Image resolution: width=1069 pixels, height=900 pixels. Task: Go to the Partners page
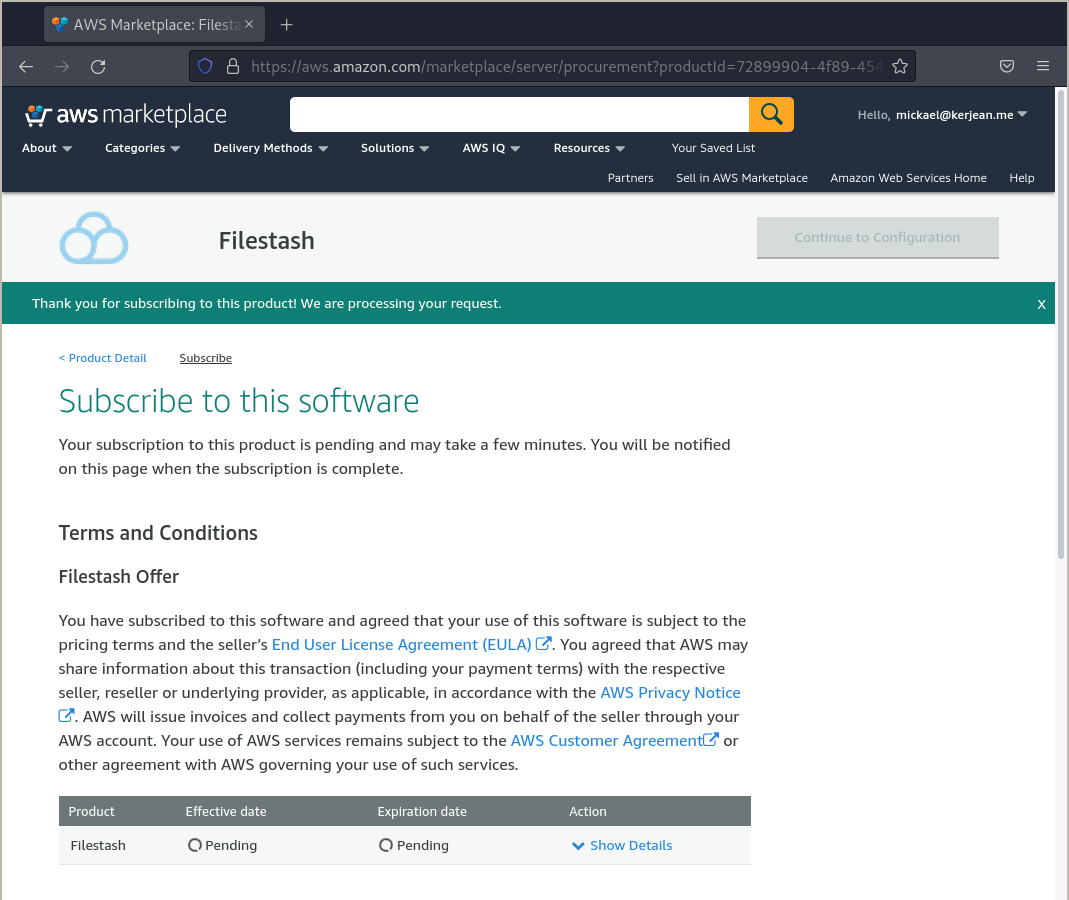(x=631, y=178)
